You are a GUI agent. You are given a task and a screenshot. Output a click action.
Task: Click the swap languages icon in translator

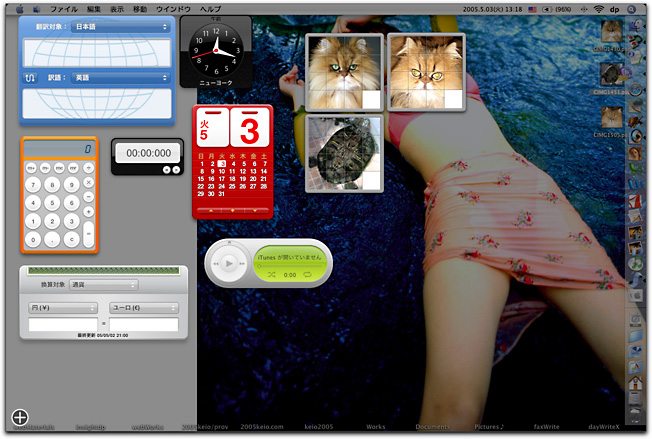pyautogui.click(x=30, y=76)
